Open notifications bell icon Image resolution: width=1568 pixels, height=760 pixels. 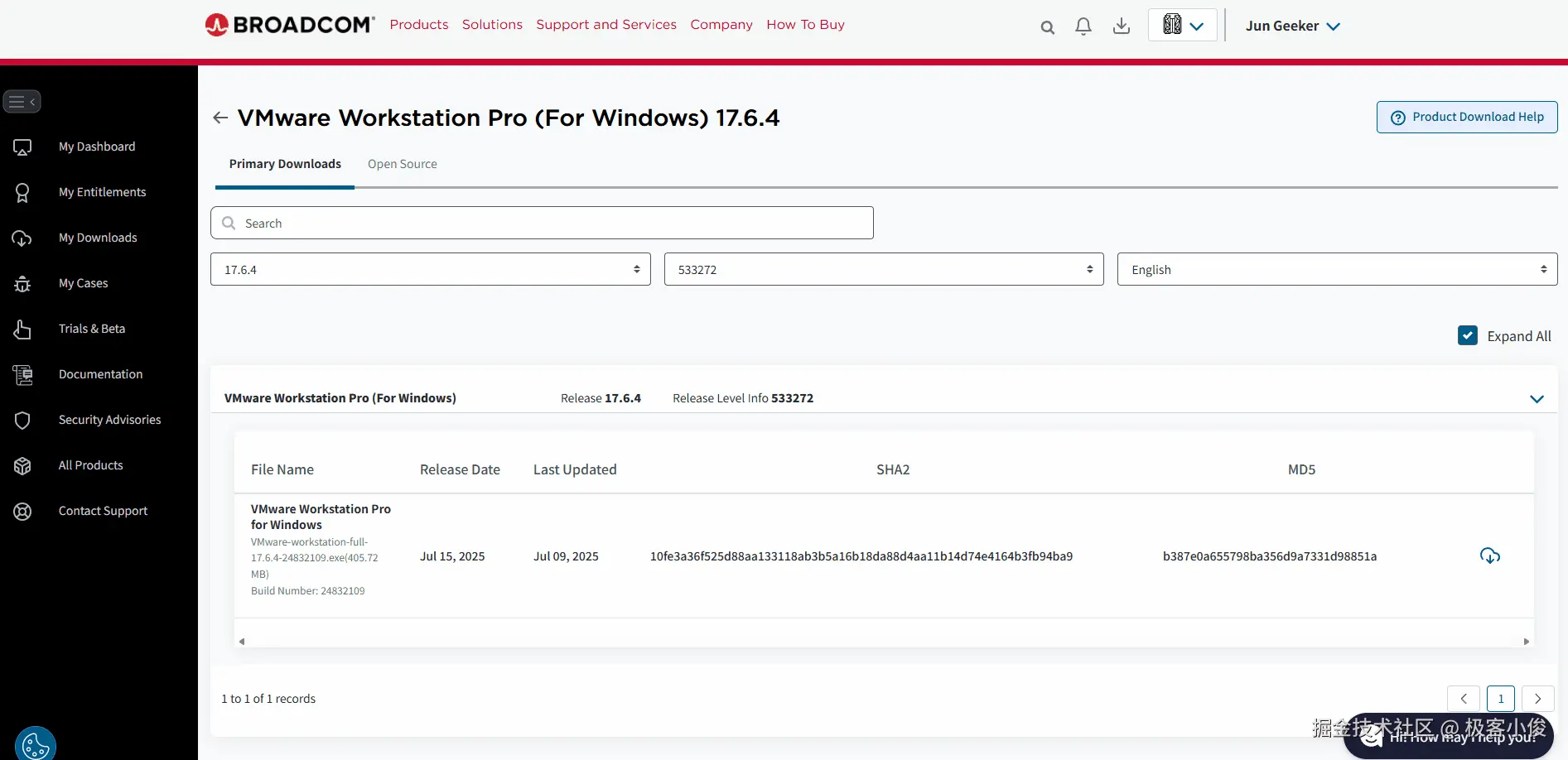pyautogui.click(x=1083, y=26)
